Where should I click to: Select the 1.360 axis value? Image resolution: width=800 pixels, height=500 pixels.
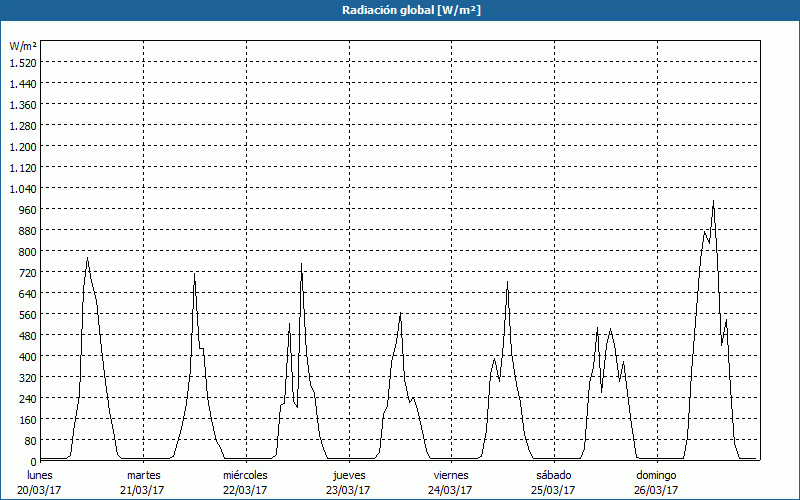point(23,105)
